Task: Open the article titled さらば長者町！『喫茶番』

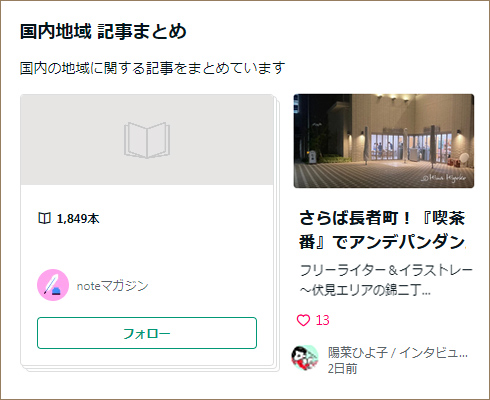Action: click(383, 230)
